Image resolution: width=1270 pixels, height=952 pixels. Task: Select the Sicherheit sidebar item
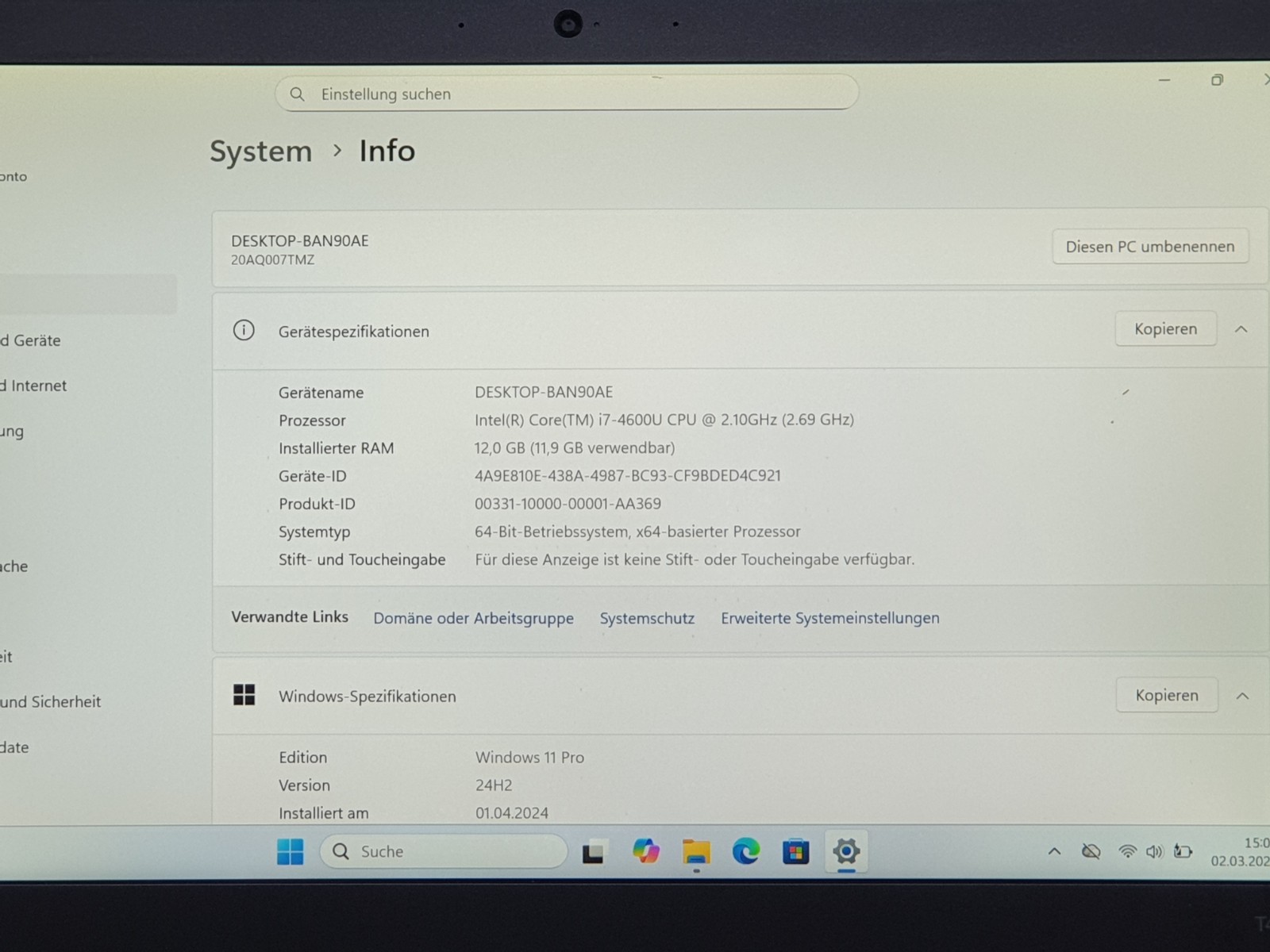[x=51, y=701]
